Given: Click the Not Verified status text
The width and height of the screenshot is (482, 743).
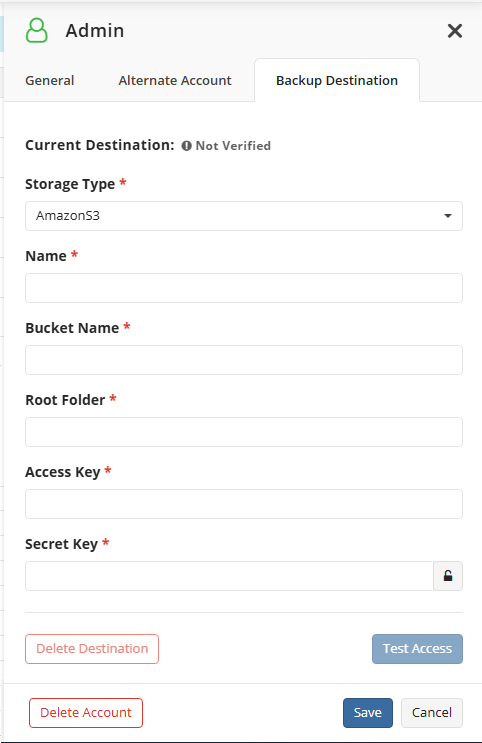Looking at the screenshot, I should (233, 145).
